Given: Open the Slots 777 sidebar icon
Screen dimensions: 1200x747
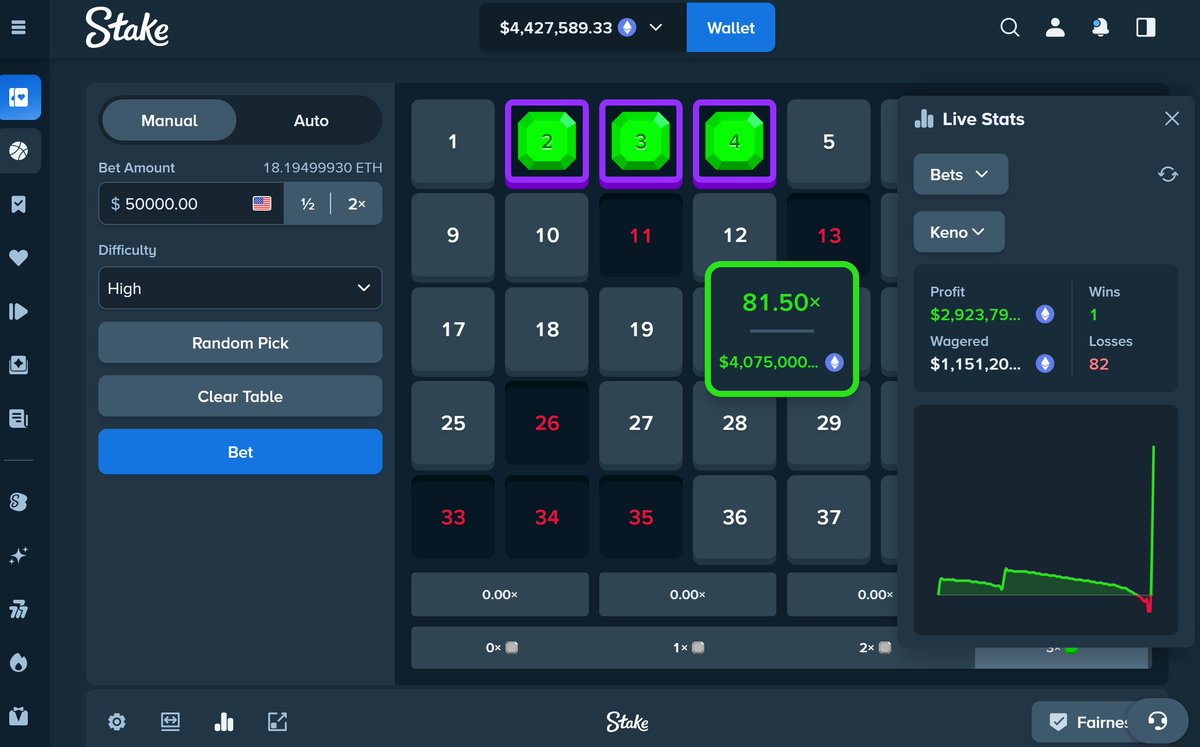Looking at the screenshot, I should tap(18, 609).
